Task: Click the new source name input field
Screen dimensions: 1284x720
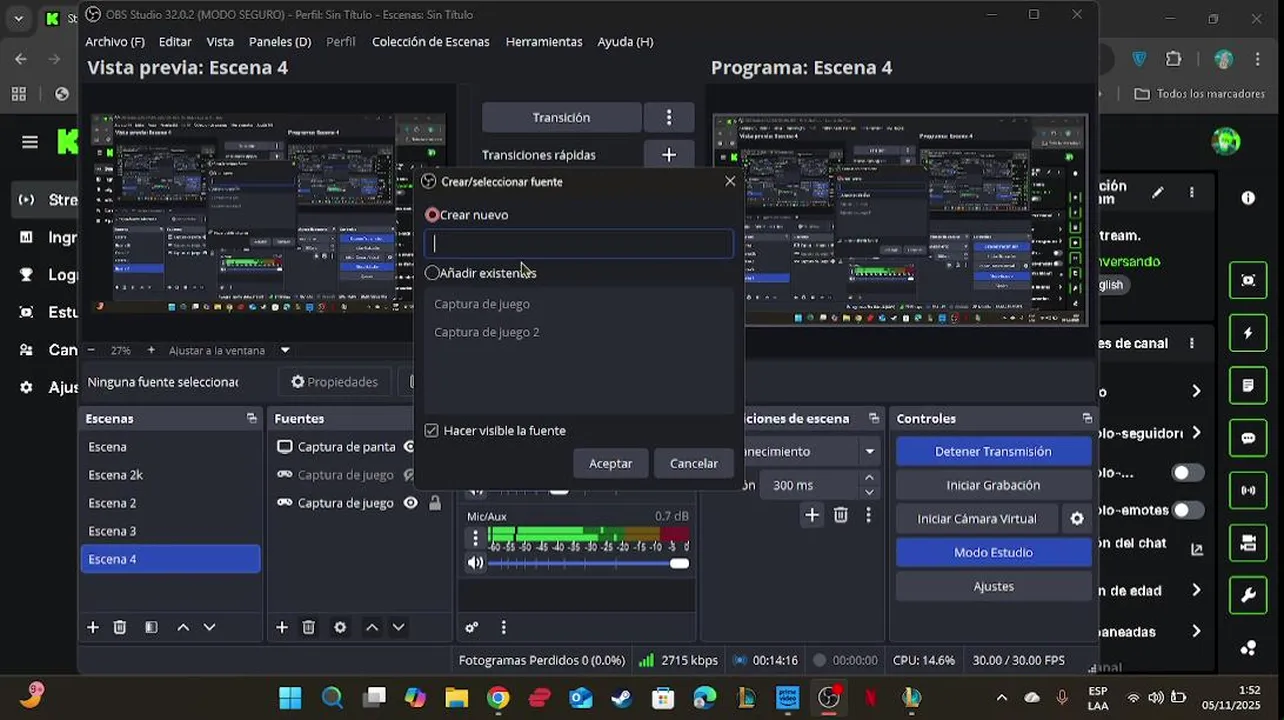Action: 579,243
